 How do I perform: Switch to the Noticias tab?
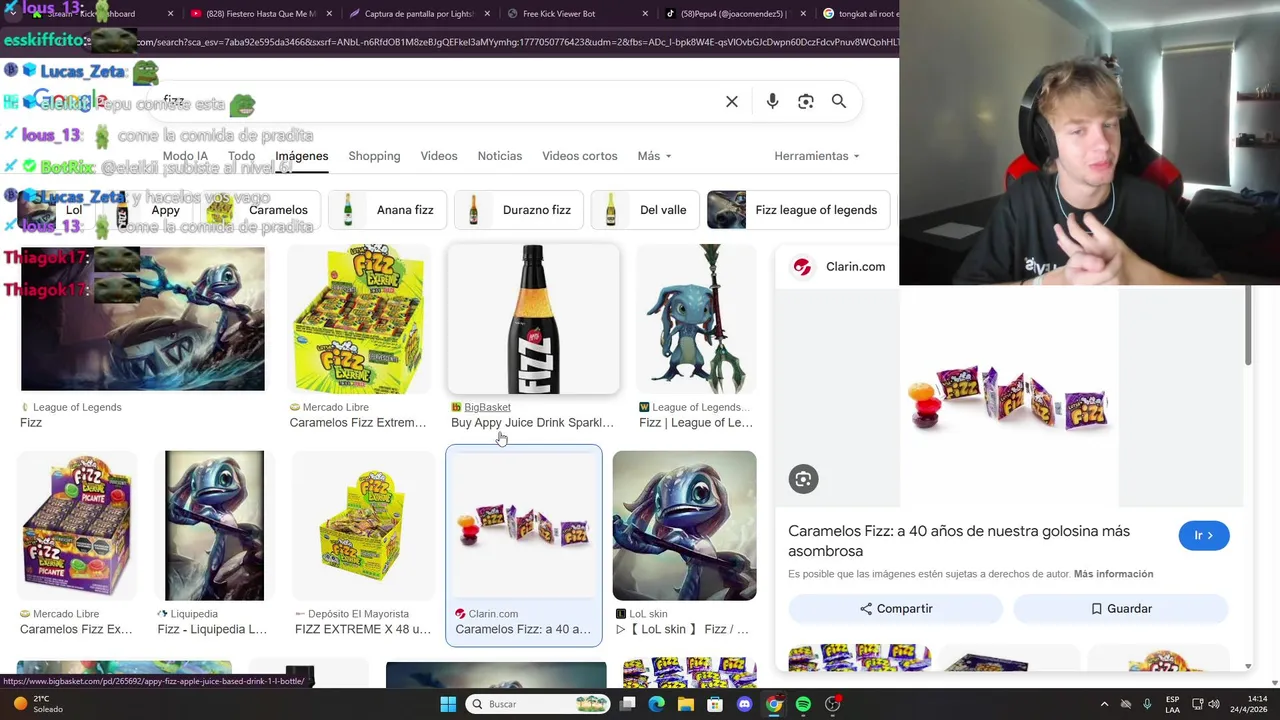[500, 156]
